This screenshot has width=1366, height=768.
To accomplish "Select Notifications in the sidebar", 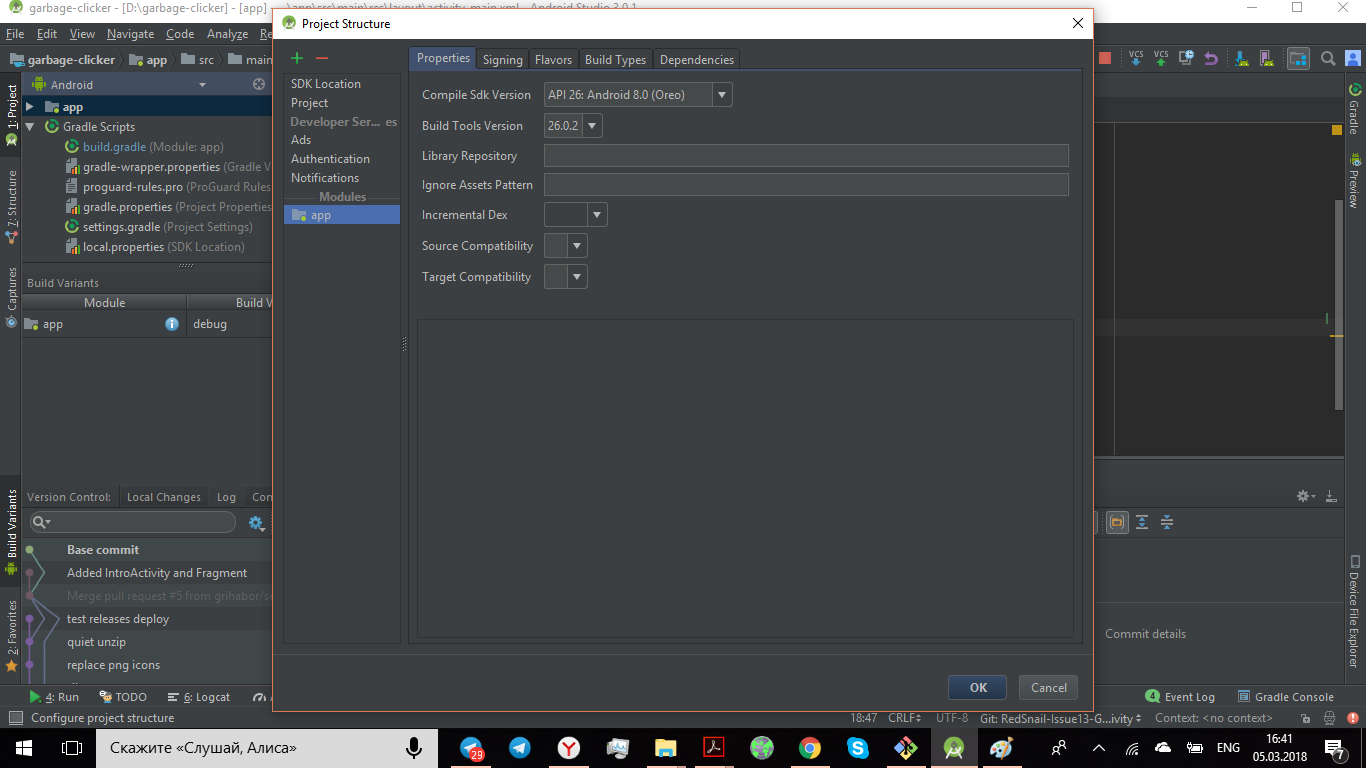I will pos(325,178).
